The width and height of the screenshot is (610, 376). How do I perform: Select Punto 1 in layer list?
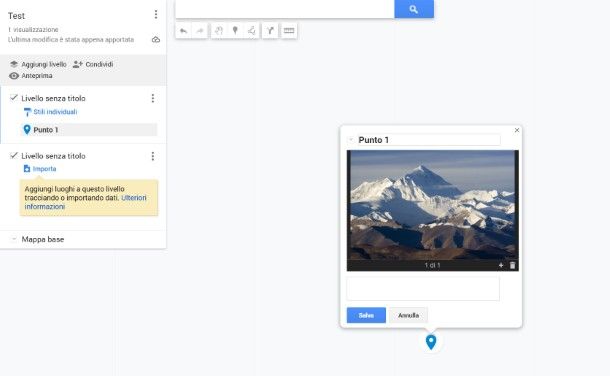pos(89,130)
